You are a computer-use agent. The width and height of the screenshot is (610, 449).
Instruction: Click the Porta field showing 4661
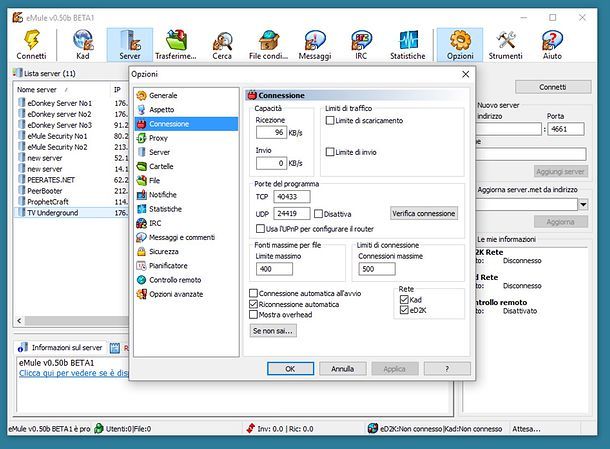click(566, 129)
